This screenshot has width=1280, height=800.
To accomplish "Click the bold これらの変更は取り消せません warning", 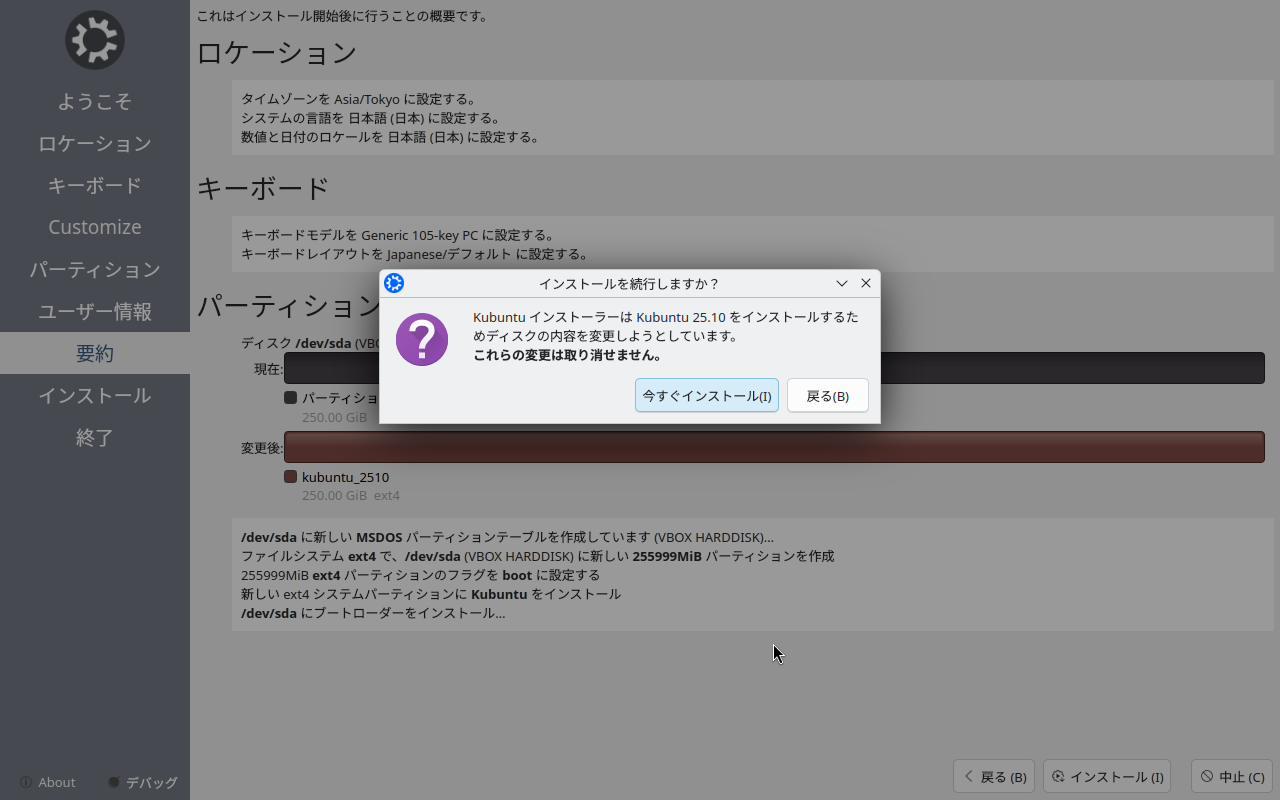I will tap(567, 355).
